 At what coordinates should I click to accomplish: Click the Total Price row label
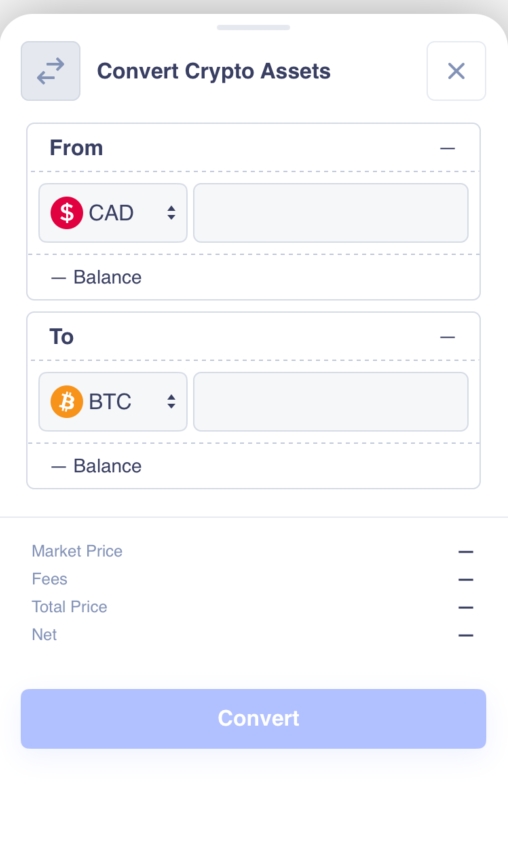[69, 607]
